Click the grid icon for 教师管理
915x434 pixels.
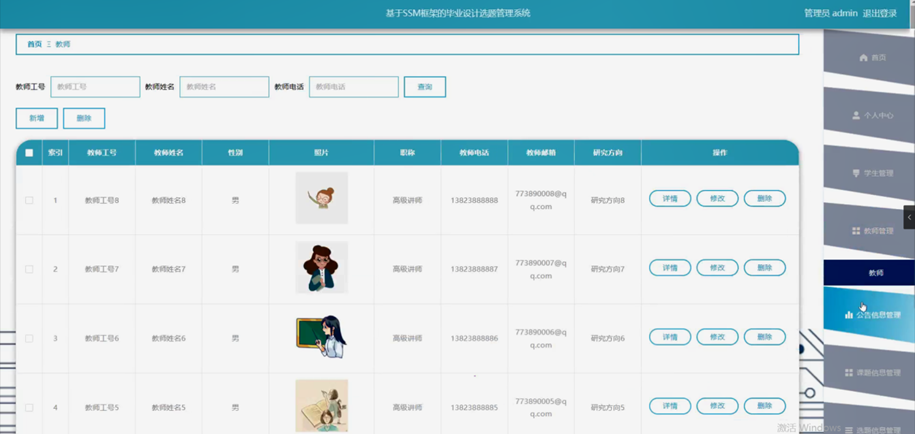point(856,231)
